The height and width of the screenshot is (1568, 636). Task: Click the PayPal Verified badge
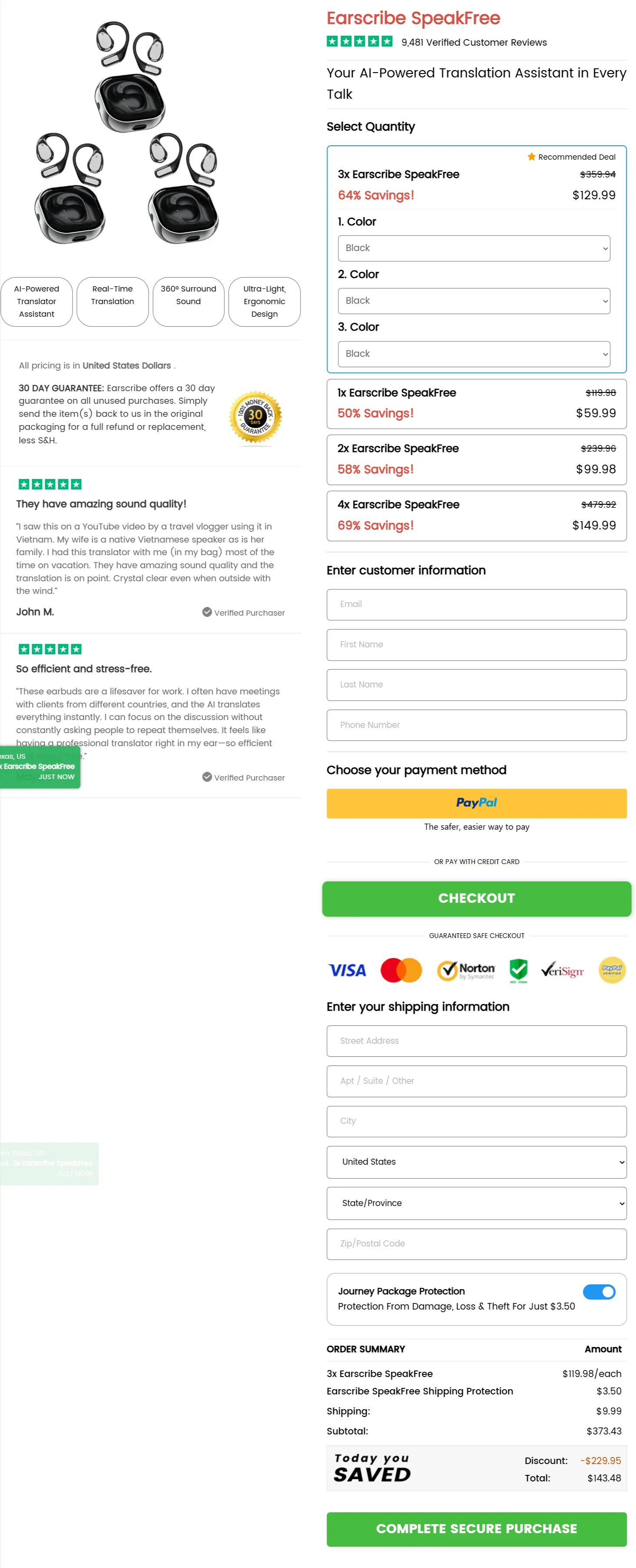point(612,970)
